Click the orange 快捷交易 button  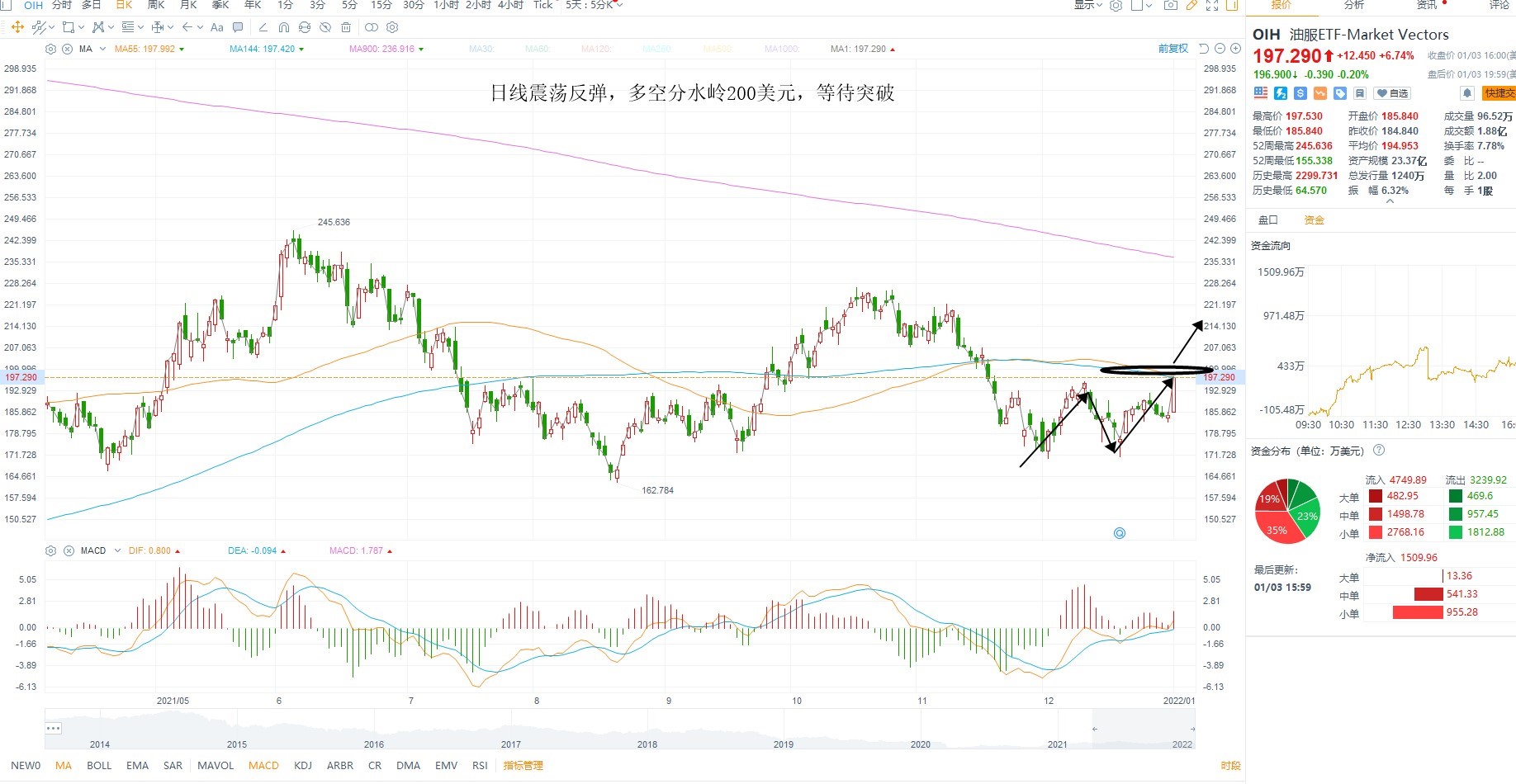click(1499, 93)
